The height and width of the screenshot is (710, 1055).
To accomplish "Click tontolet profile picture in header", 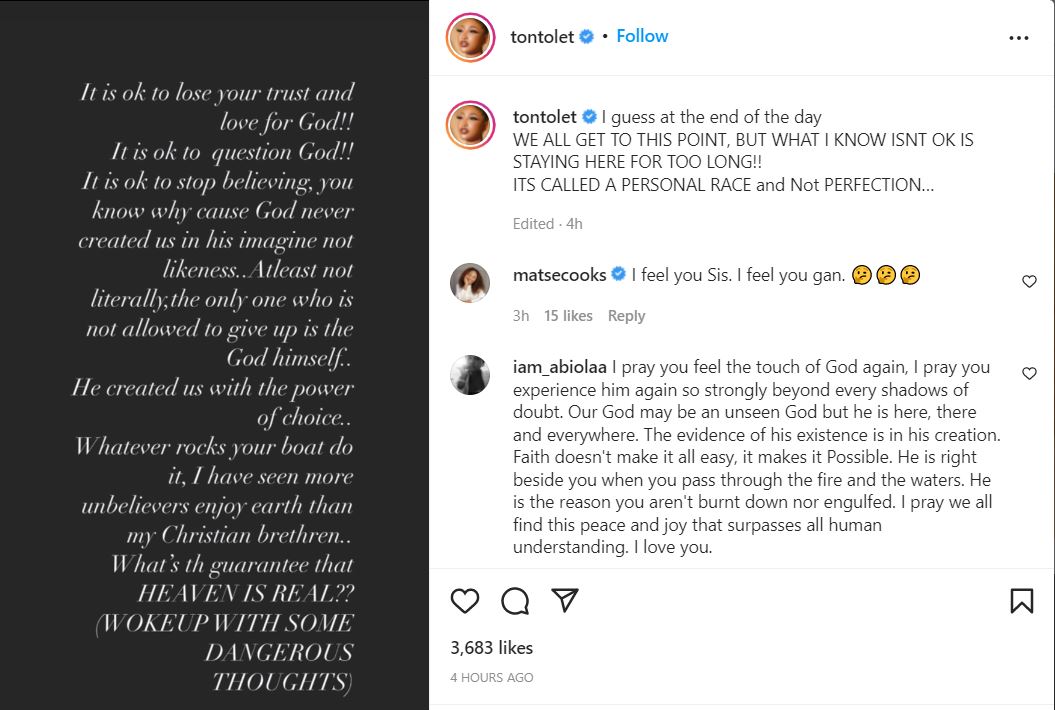I will tap(470, 38).
